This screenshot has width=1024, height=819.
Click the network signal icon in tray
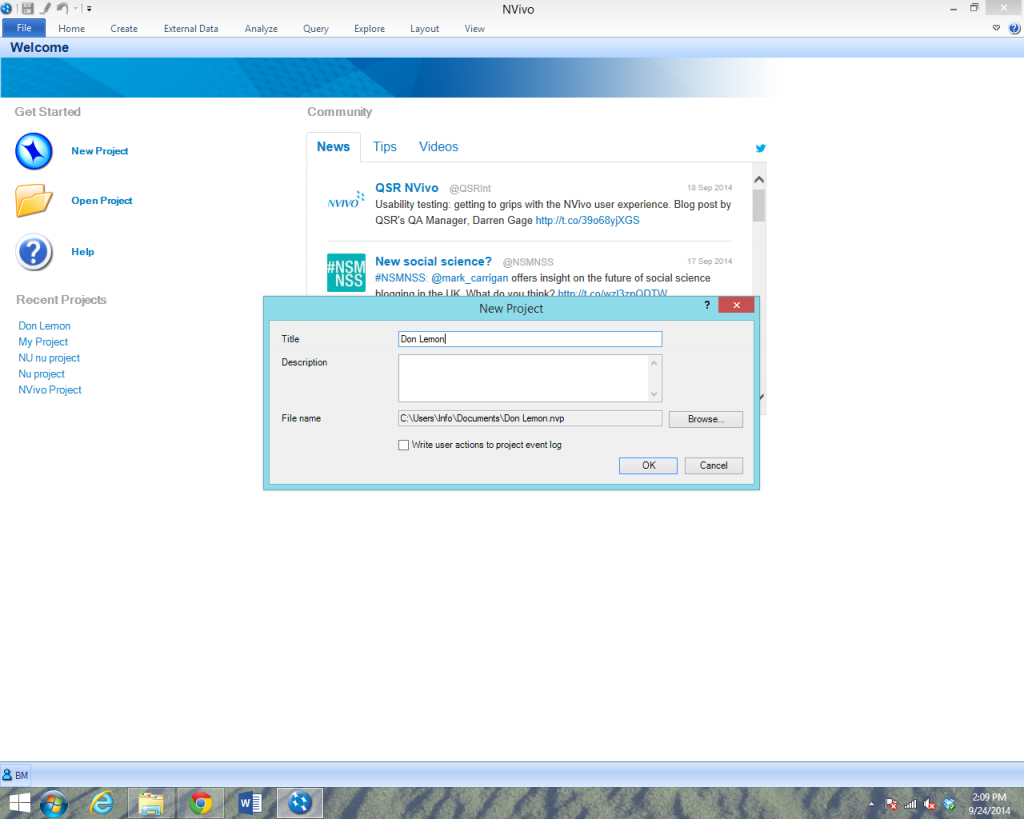coord(910,804)
